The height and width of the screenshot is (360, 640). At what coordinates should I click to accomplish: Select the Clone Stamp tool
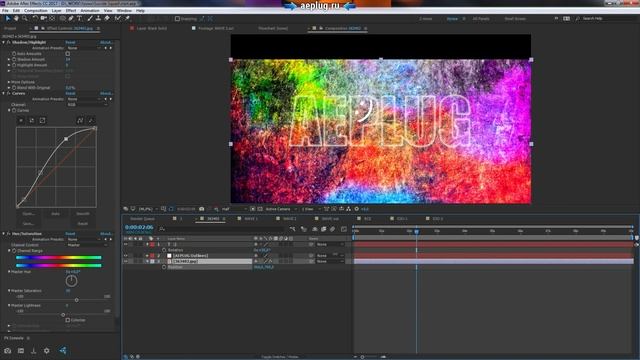(x=98, y=18)
